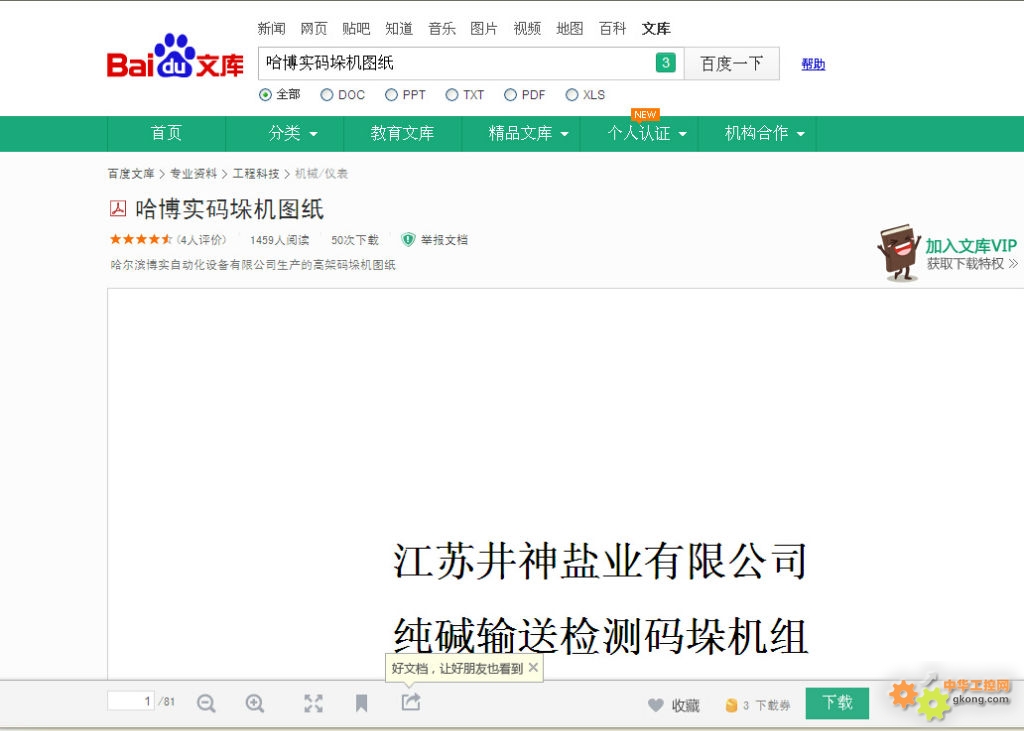Zoom out the document view
1024x731 pixels.
point(206,704)
